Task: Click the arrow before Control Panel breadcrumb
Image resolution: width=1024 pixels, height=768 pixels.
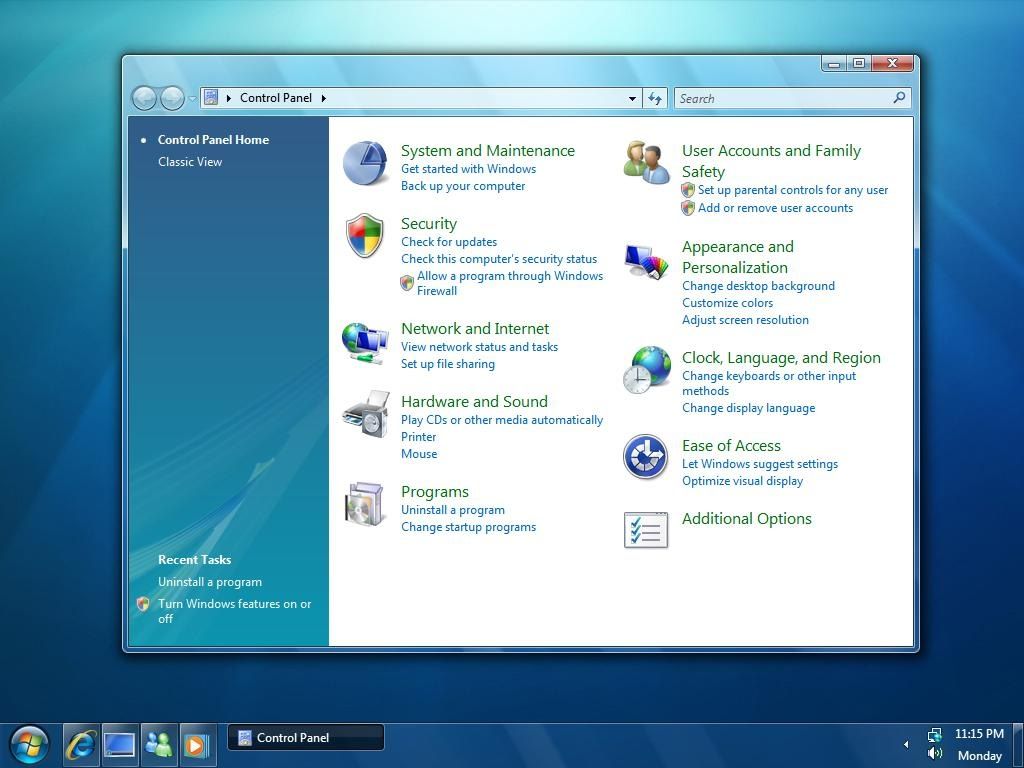Action: [x=229, y=98]
